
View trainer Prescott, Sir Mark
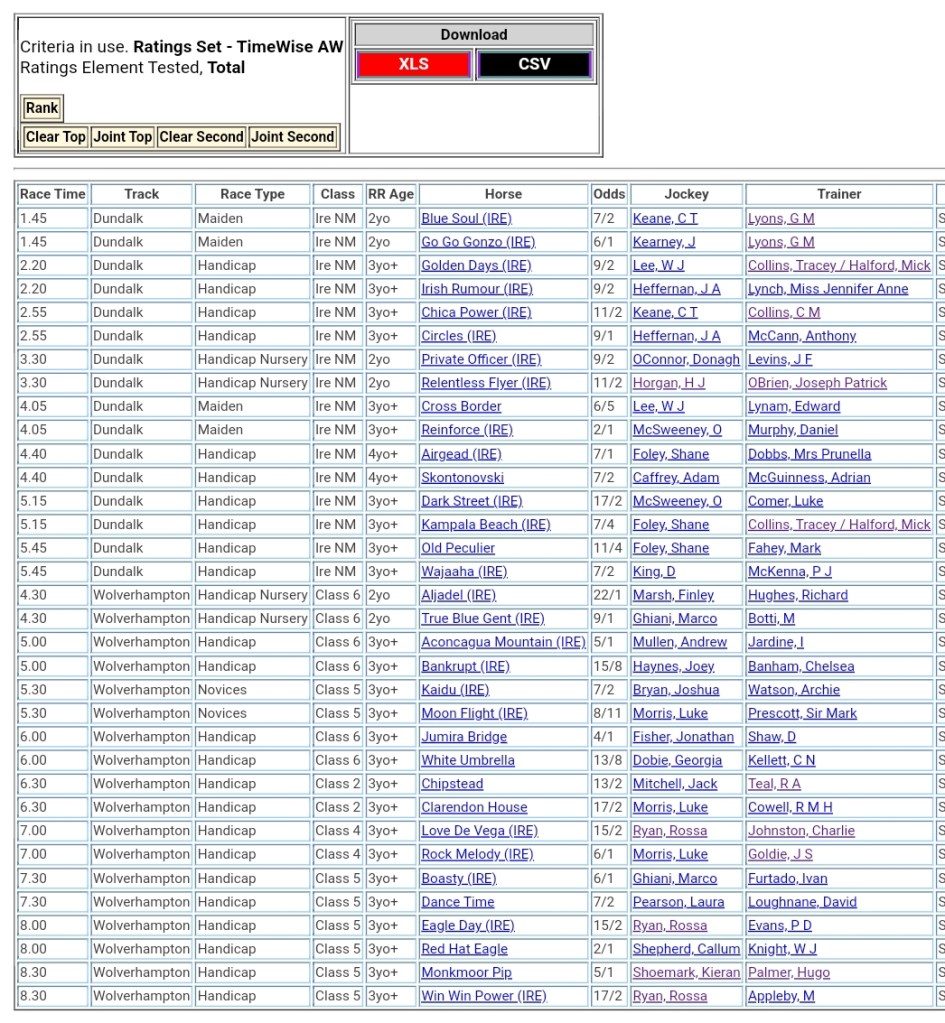tap(802, 714)
